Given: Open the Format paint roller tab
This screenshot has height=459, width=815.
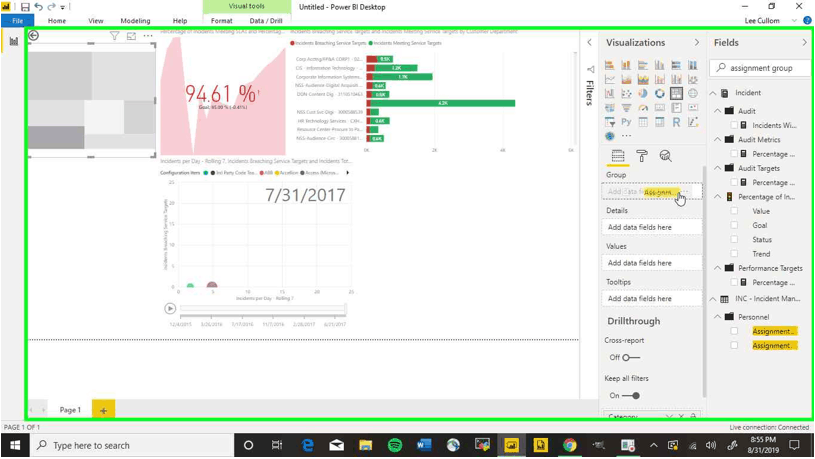Looking at the screenshot, I should pos(642,156).
